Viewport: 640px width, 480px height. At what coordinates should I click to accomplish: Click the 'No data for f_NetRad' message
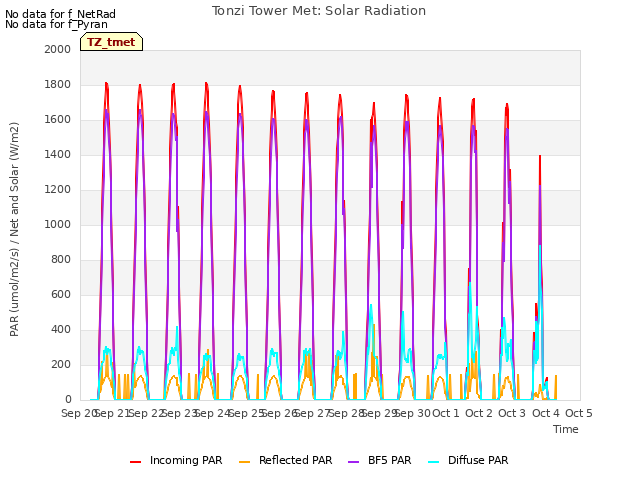(60, 14)
